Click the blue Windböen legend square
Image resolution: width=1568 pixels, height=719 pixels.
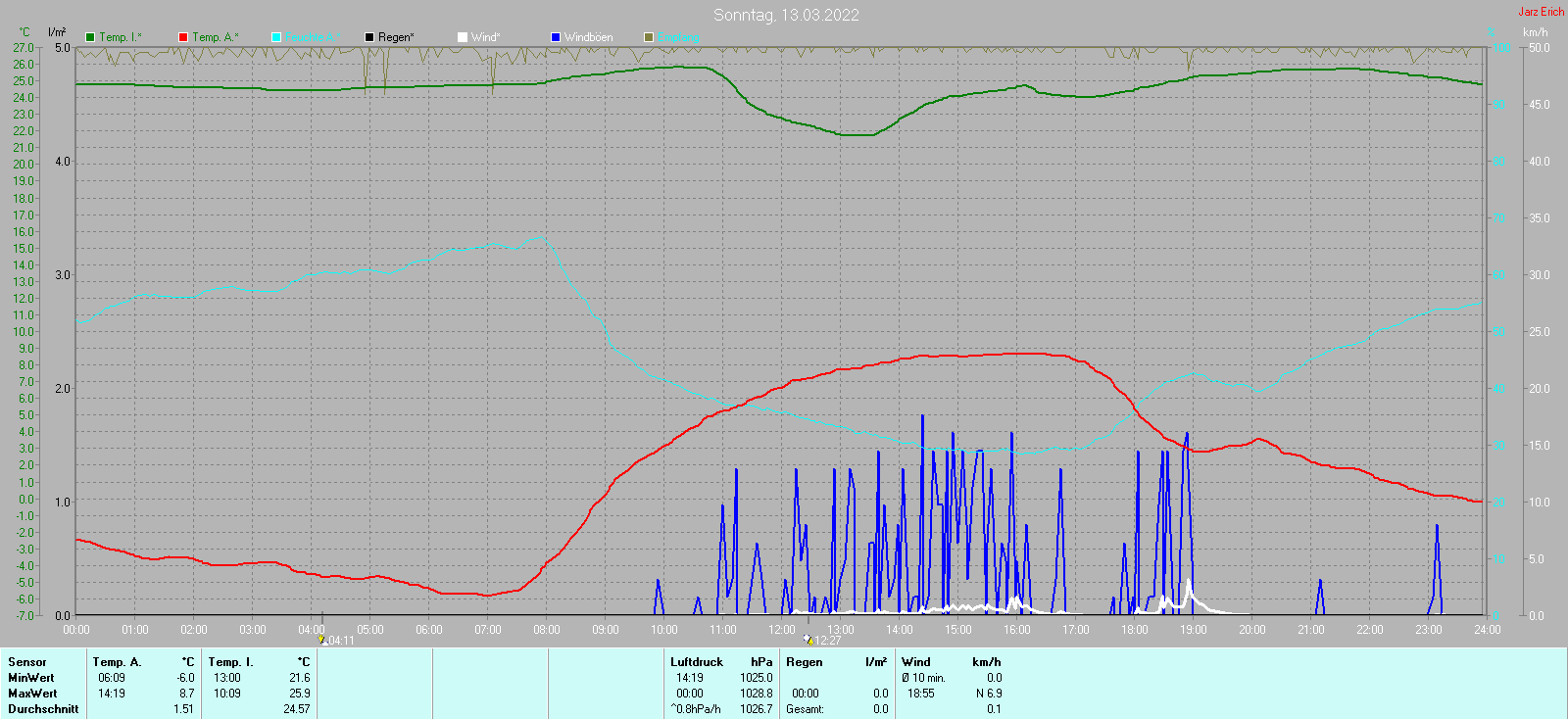(x=556, y=37)
